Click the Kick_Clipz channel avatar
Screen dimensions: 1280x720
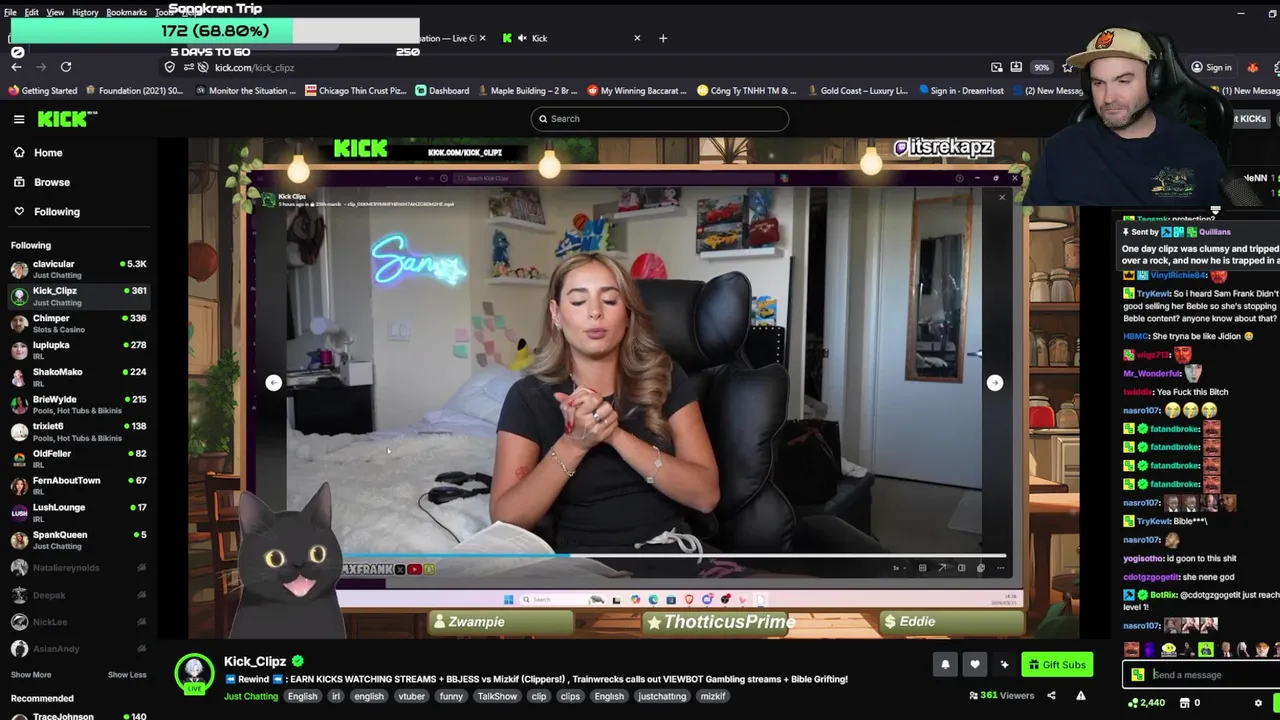tap(194, 673)
